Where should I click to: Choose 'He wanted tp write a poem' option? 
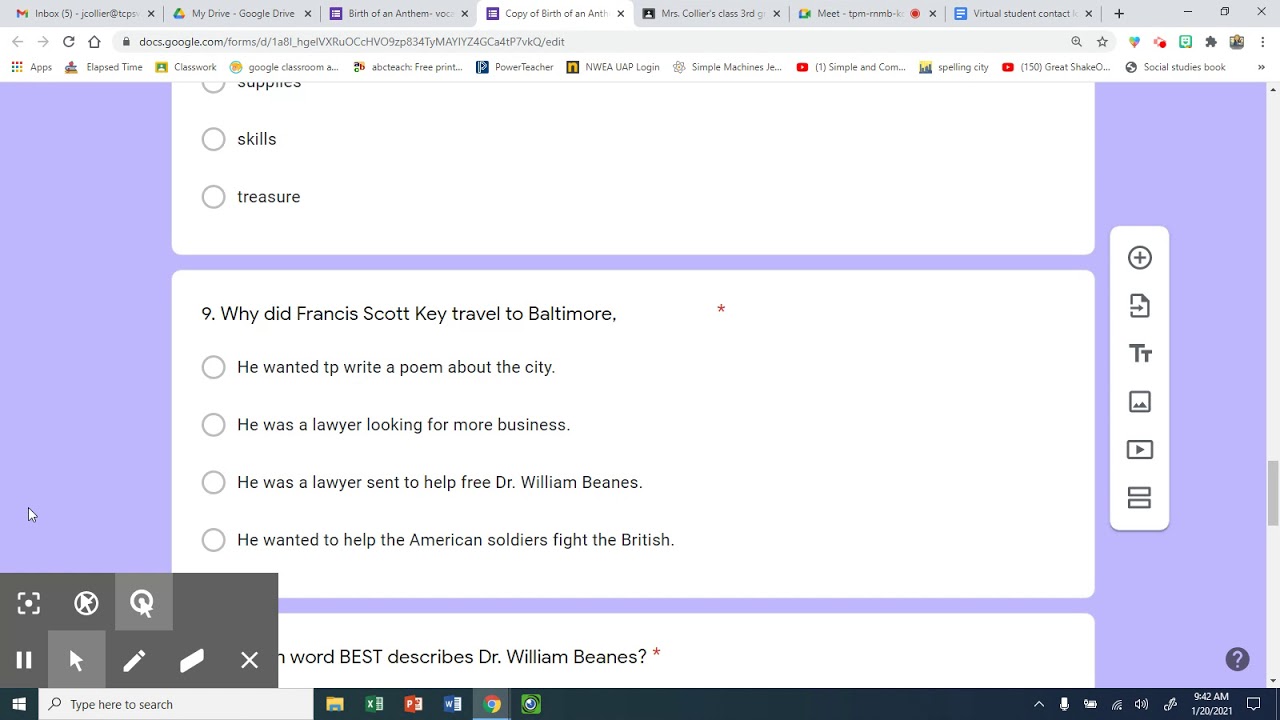[213, 367]
